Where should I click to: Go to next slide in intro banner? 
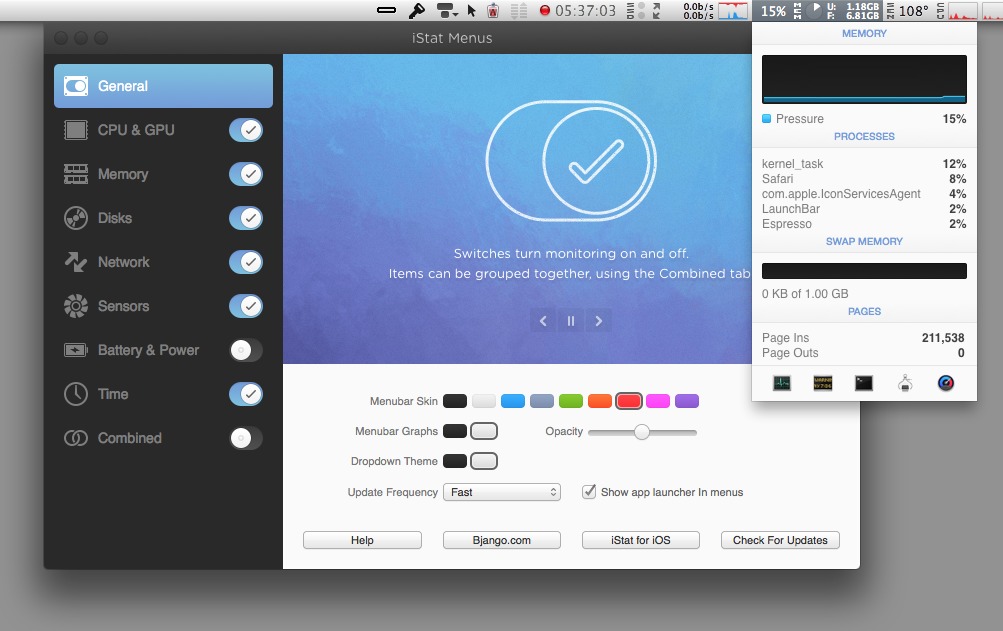(x=598, y=321)
